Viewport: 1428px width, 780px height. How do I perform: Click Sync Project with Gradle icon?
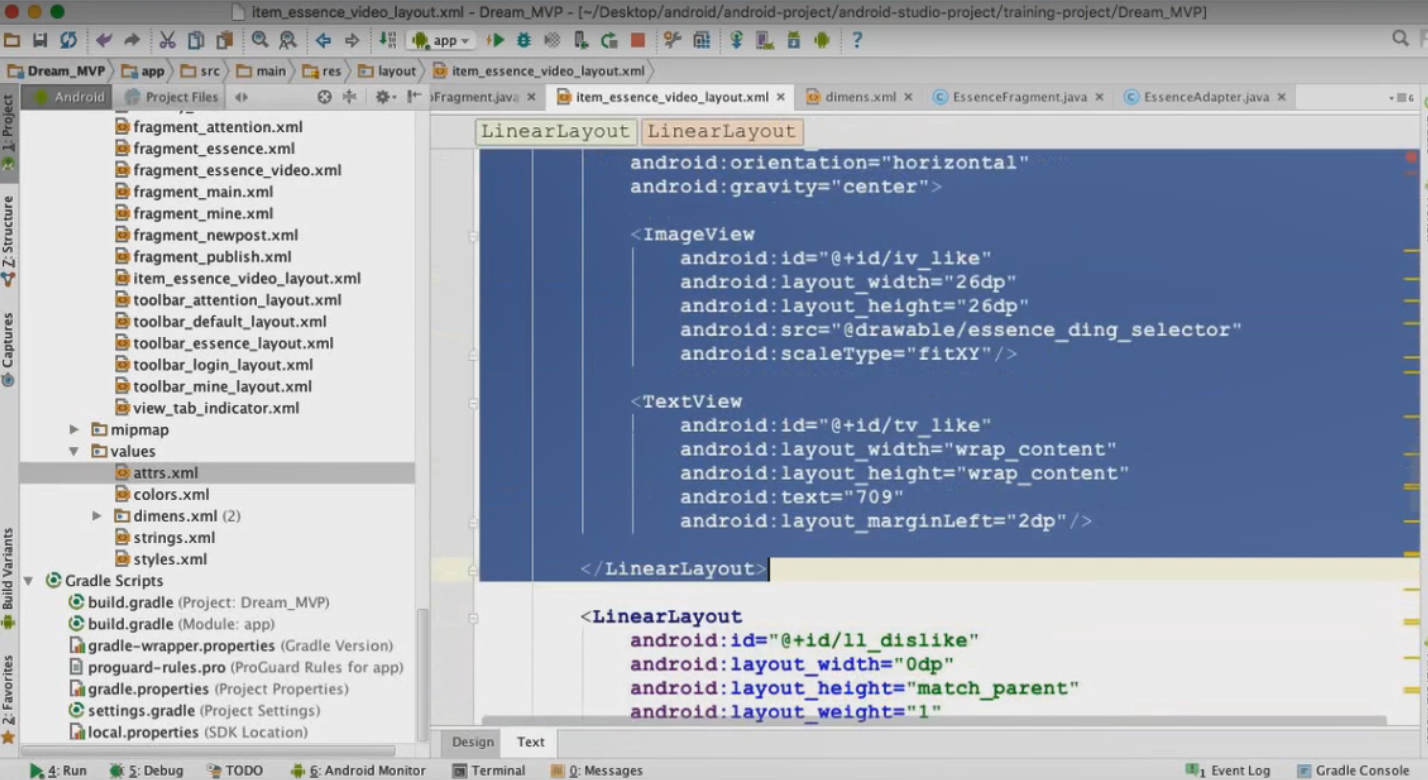point(737,40)
